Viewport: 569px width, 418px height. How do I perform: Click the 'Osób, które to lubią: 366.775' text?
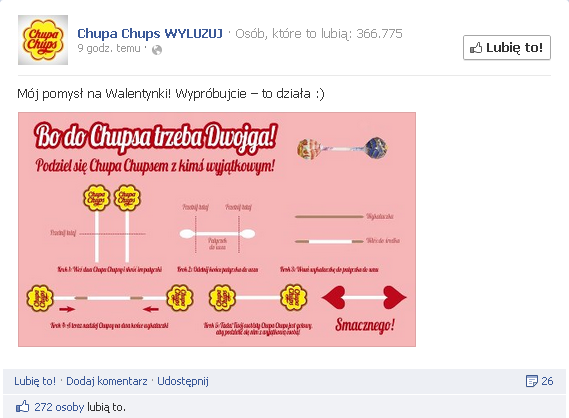tap(319, 33)
